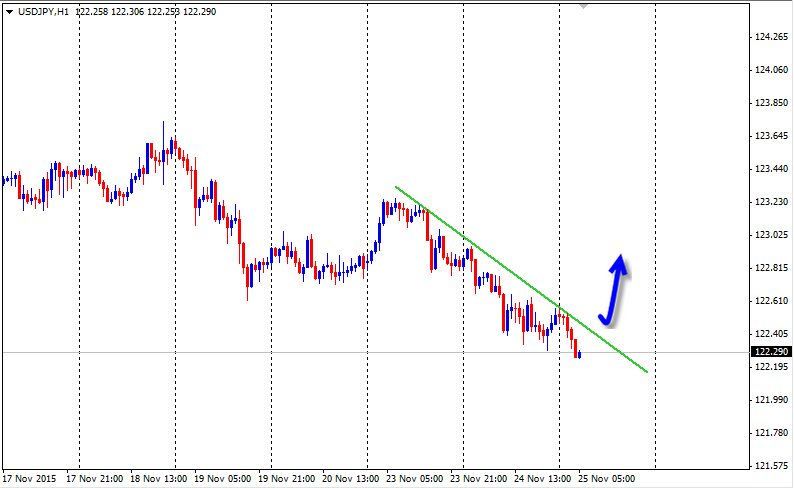Select the 19 Nov 05:00 time label
794x488 pixels.
[x=222, y=478]
